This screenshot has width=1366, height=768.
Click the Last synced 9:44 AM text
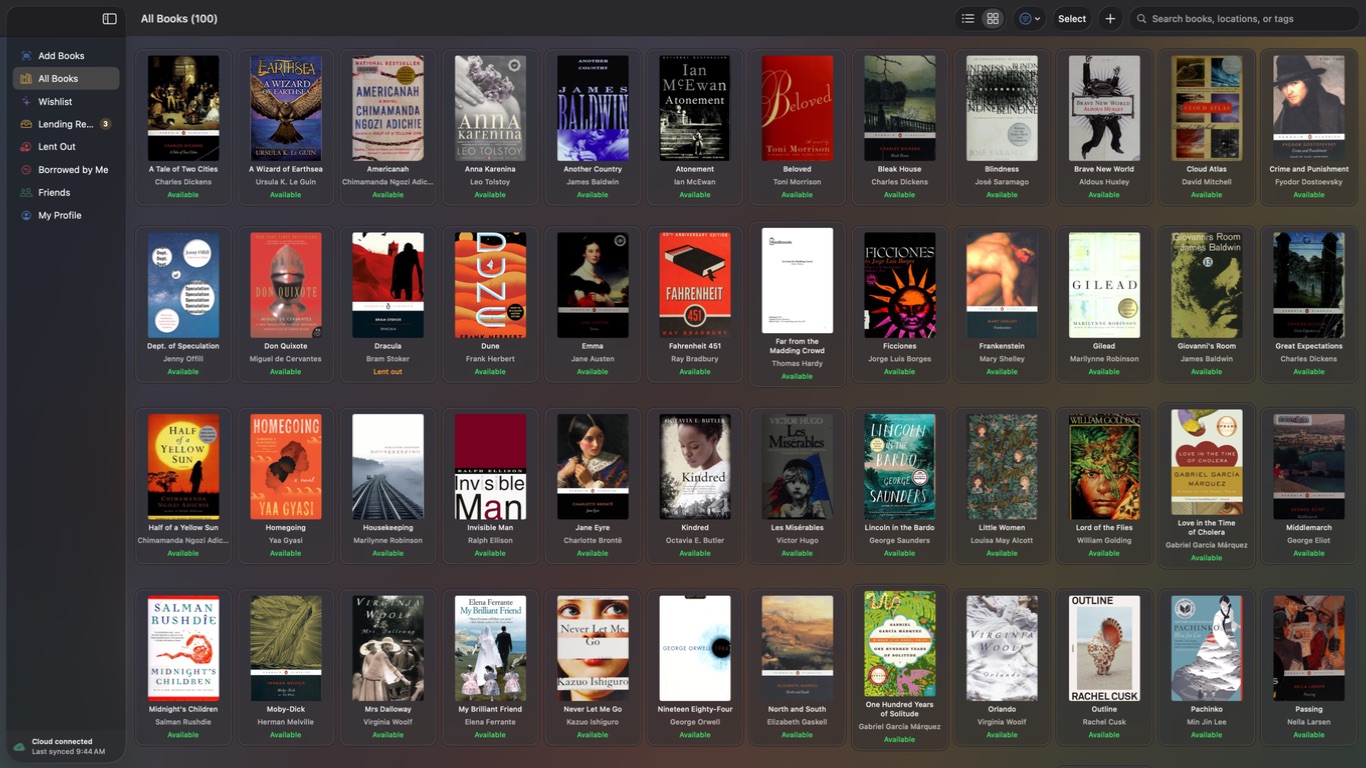(68, 752)
